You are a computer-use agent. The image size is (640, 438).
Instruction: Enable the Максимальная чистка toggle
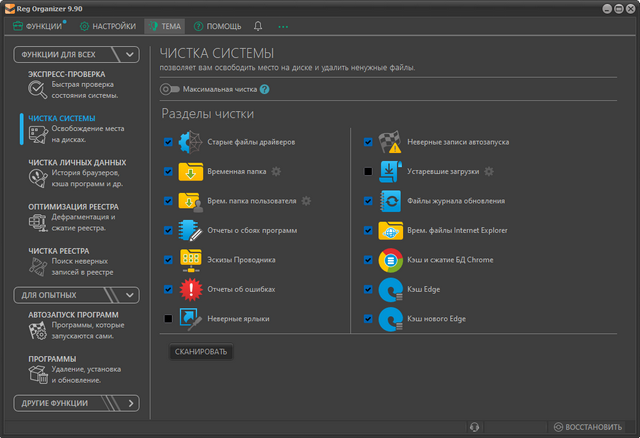click(169, 89)
